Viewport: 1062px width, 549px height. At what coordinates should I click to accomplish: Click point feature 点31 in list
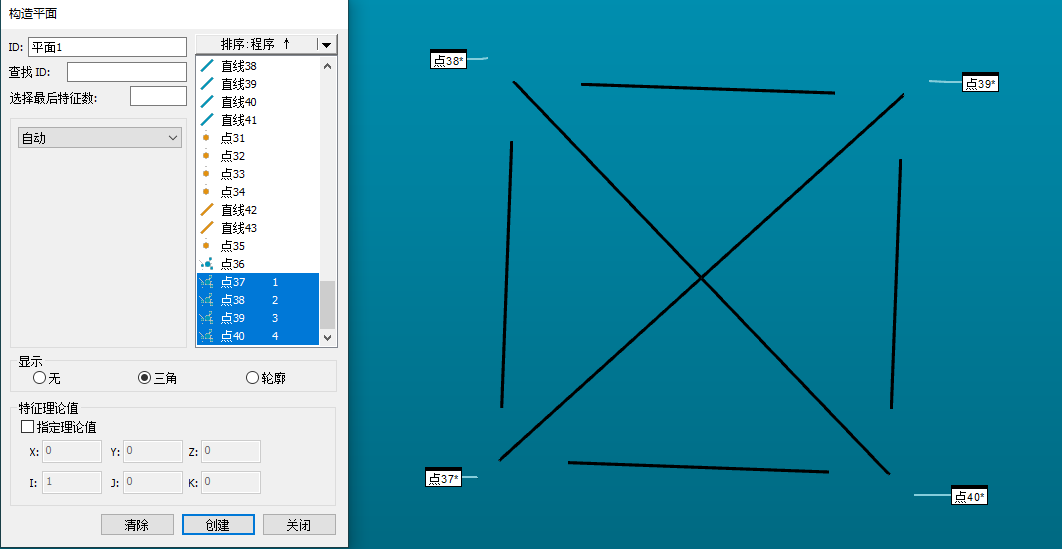click(x=232, y=138)
